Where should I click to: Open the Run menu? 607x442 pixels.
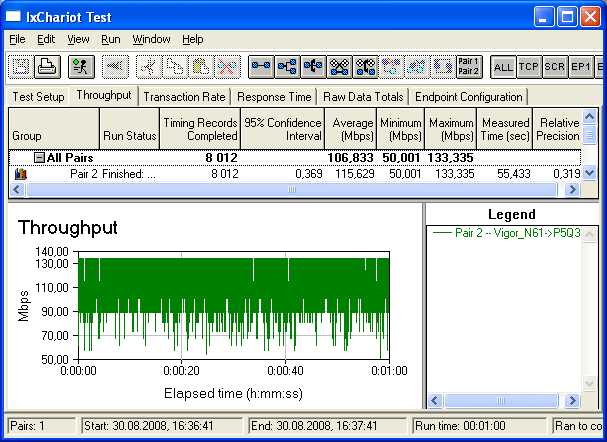pyautogui.click(x=111, y=39)
